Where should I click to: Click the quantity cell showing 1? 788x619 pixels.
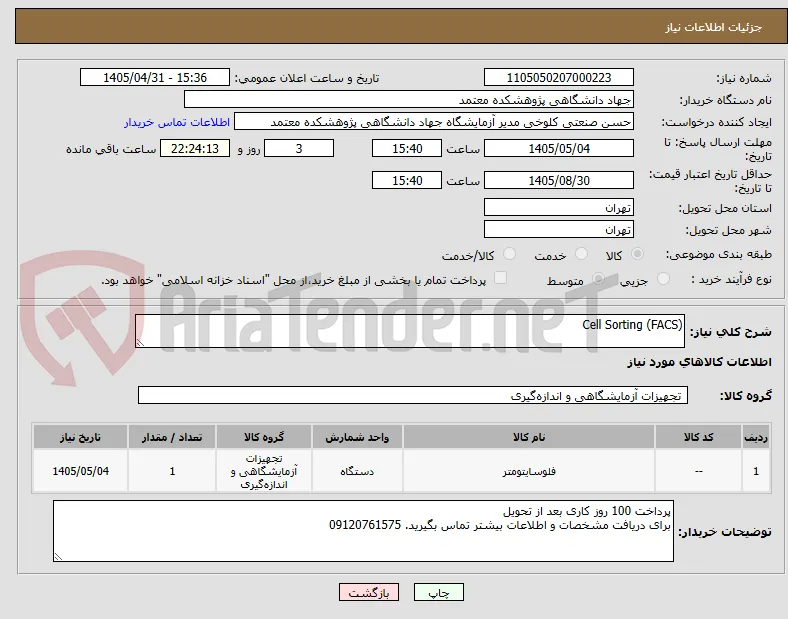[172, 471]
